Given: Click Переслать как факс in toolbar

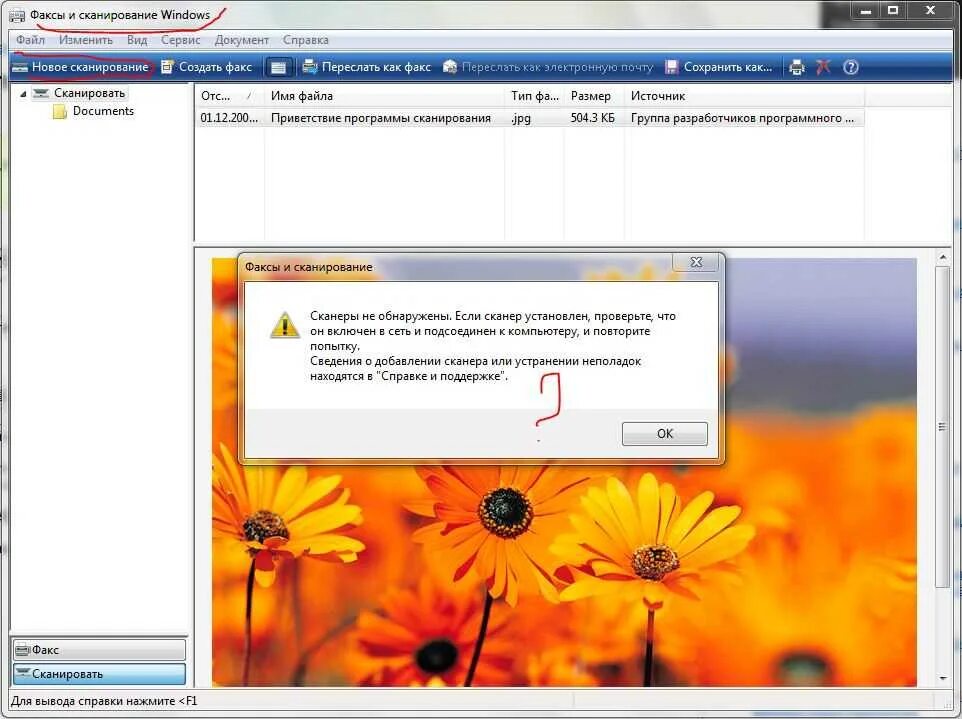Looking at the screenshot, I should pos(366,67).
